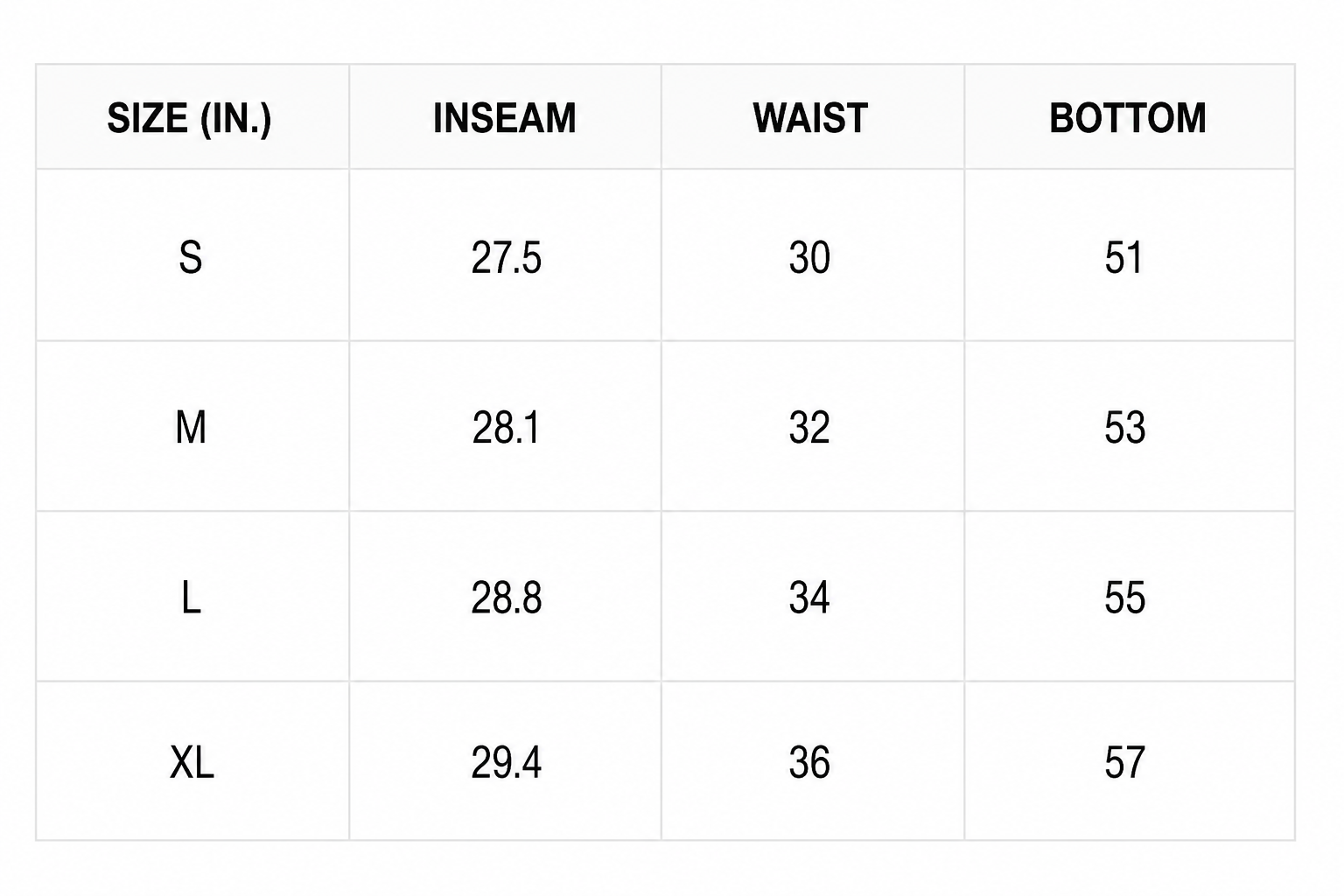Viewport: 1344px width, 896px height.
Task: Click inseam value 27.5
Action: coord(506,258)
